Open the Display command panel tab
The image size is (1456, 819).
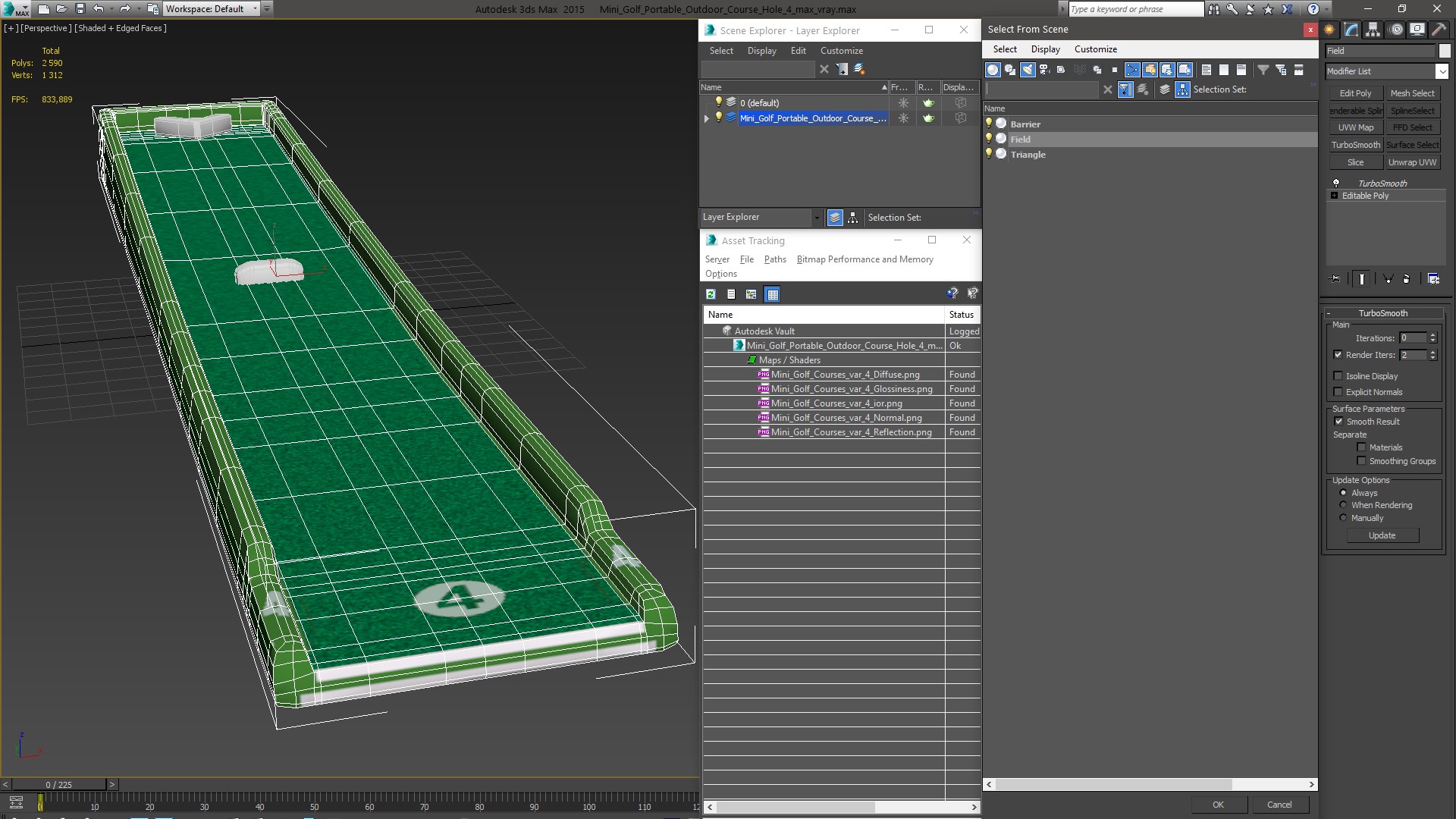click(1417, 30)
